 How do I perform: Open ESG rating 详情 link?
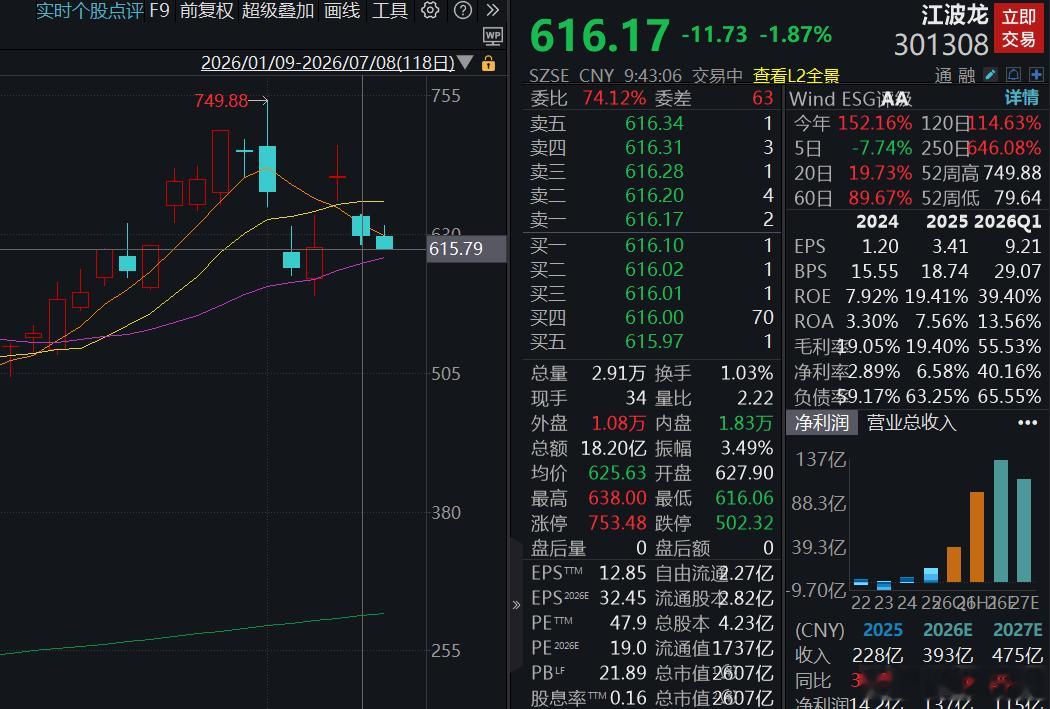[x=1021, y=98]
